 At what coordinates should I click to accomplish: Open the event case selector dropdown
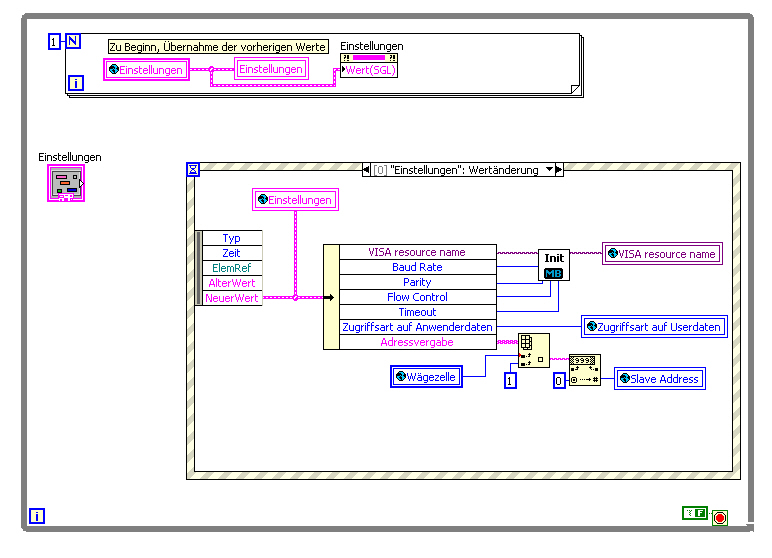click(549, 170)
